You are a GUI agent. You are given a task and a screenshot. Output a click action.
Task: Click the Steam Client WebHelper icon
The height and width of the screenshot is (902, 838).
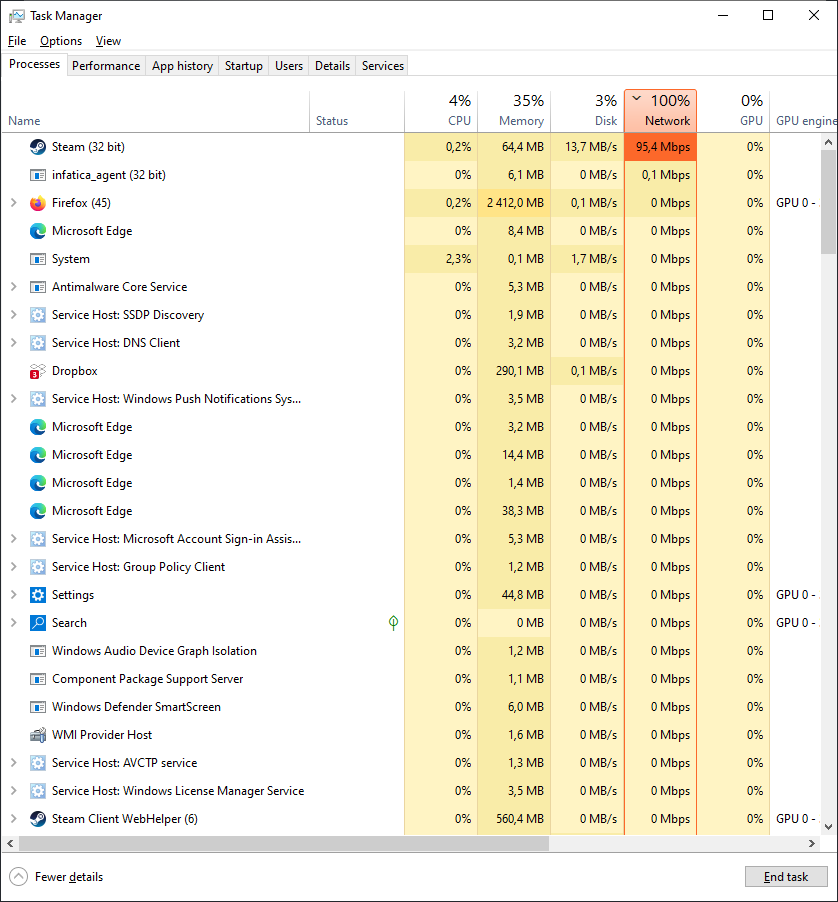click(x=38, y=819)
